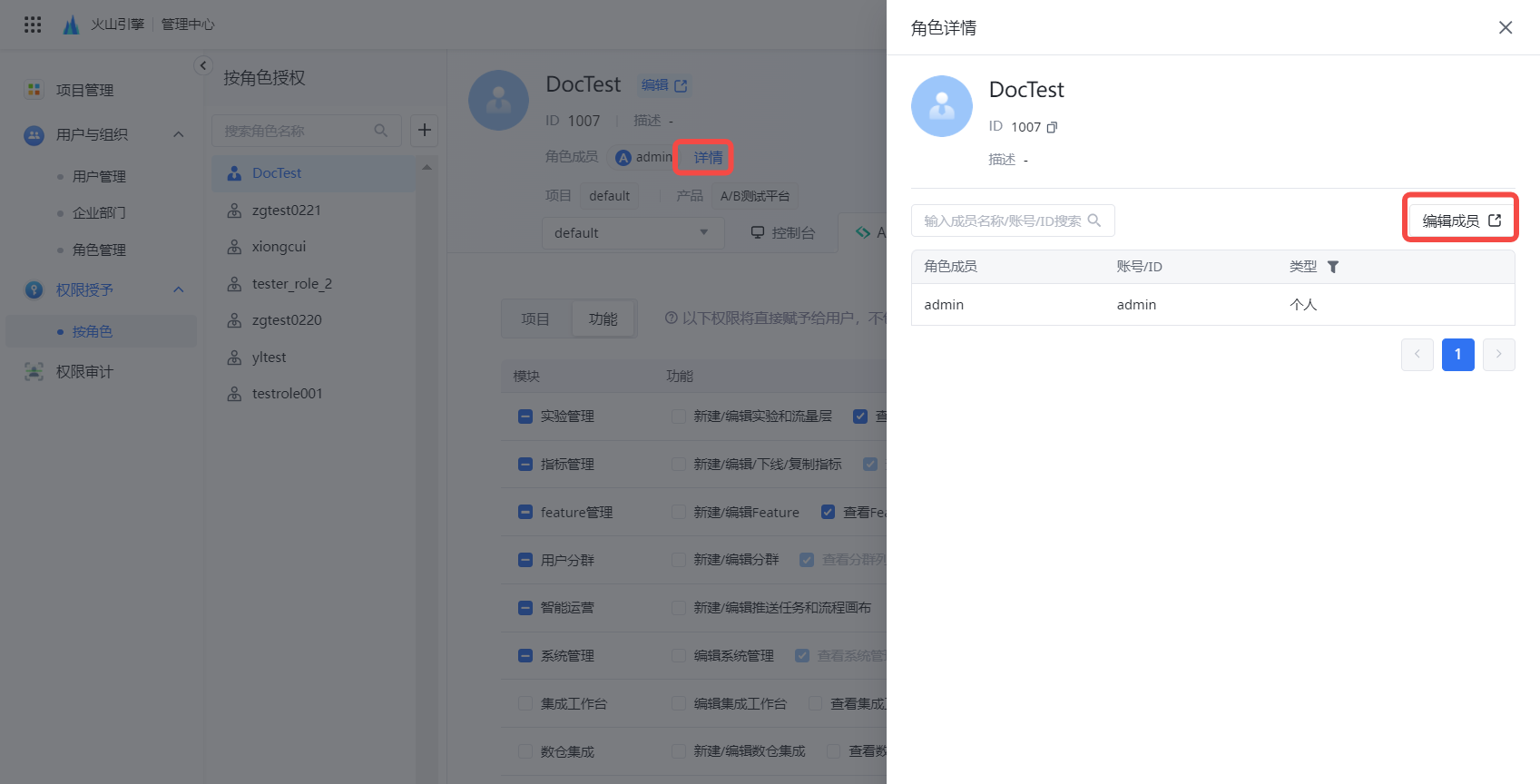
Task: Check the 集成工作台 module checkbox
Action: coord(525,703)
